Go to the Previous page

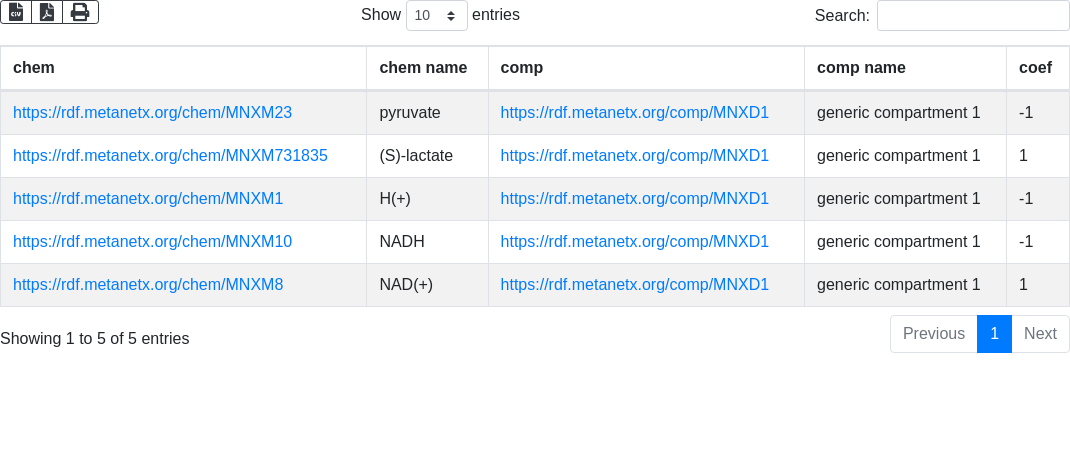[x=933, y=334]
